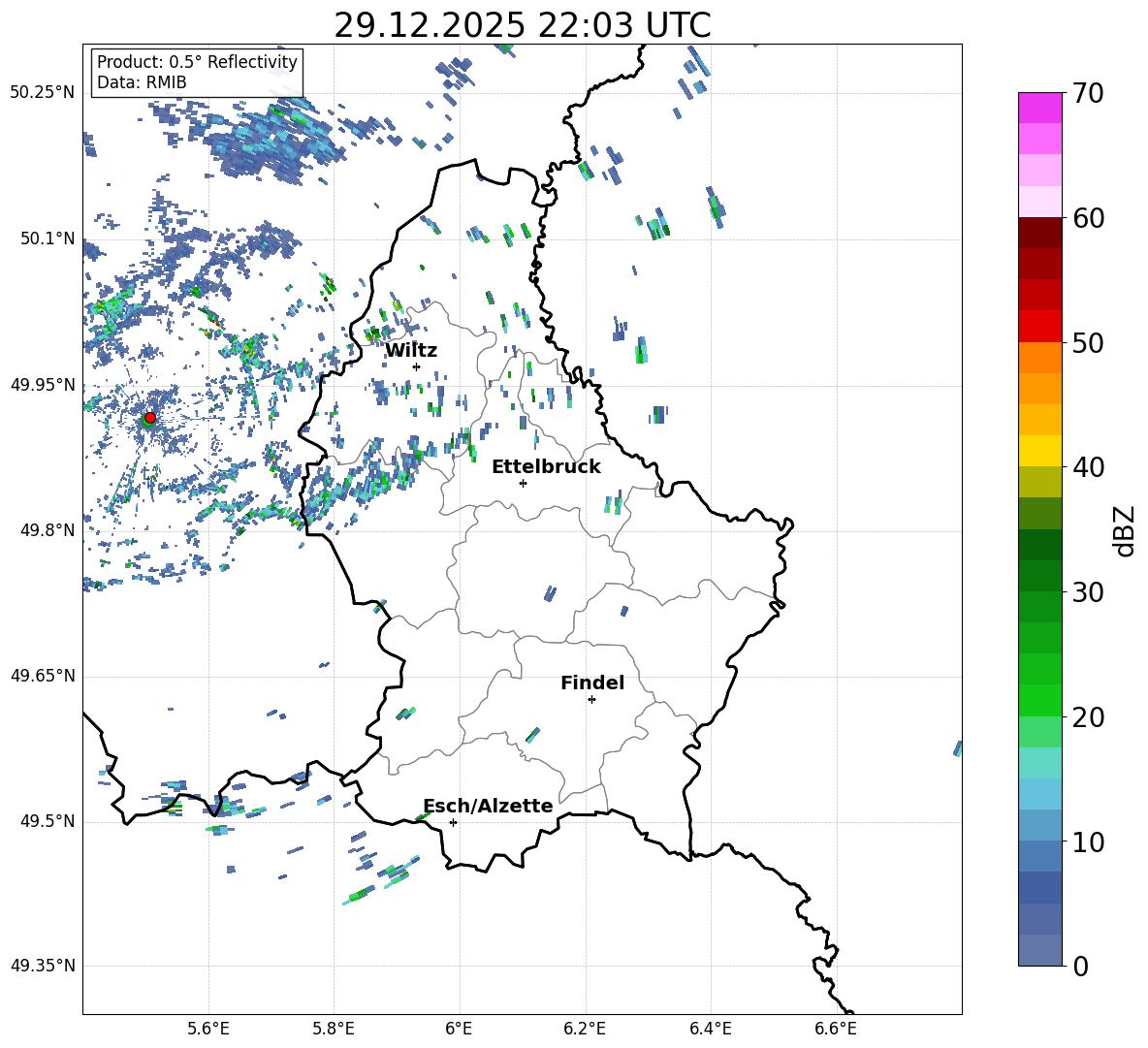Click the 6.2°E longitude label
This screenshot has width=1148, height=1048.
(585, 1029)
